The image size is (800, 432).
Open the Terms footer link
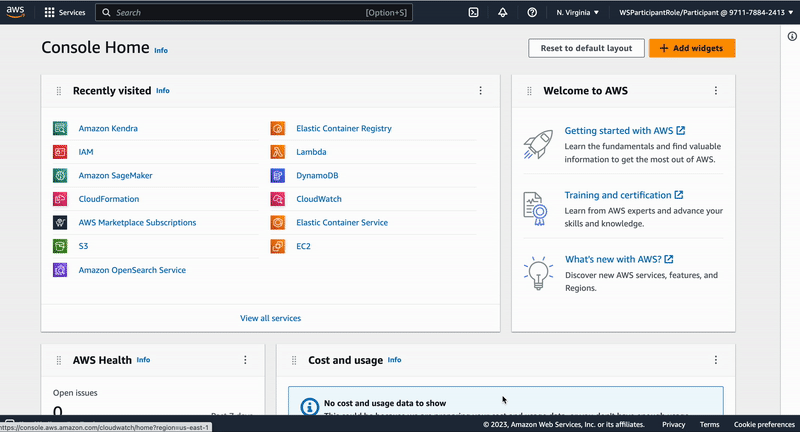[x=710, y=424]
